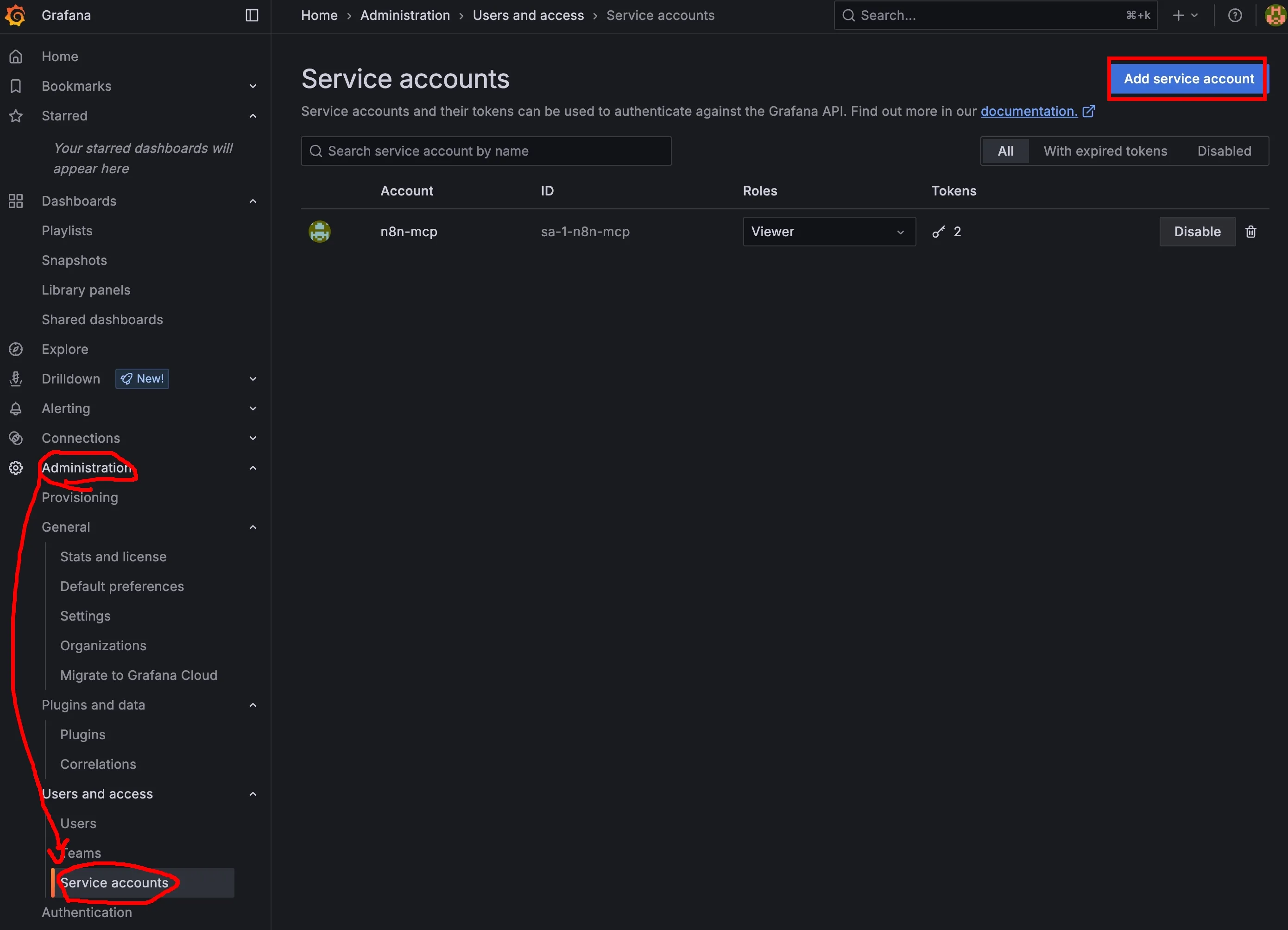Click the Alerting bell icon

click(16, 408)
